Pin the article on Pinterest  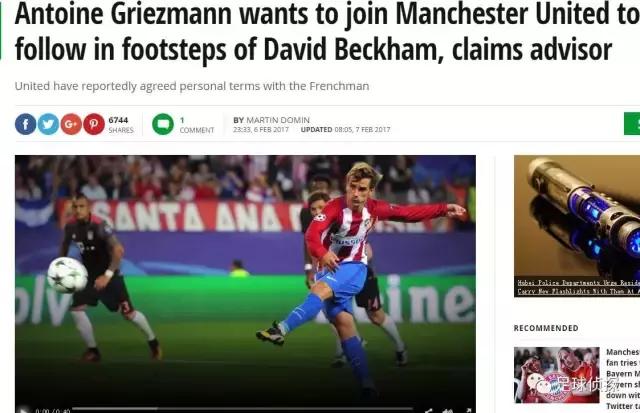pyautogui.click(x=94, y=124)
